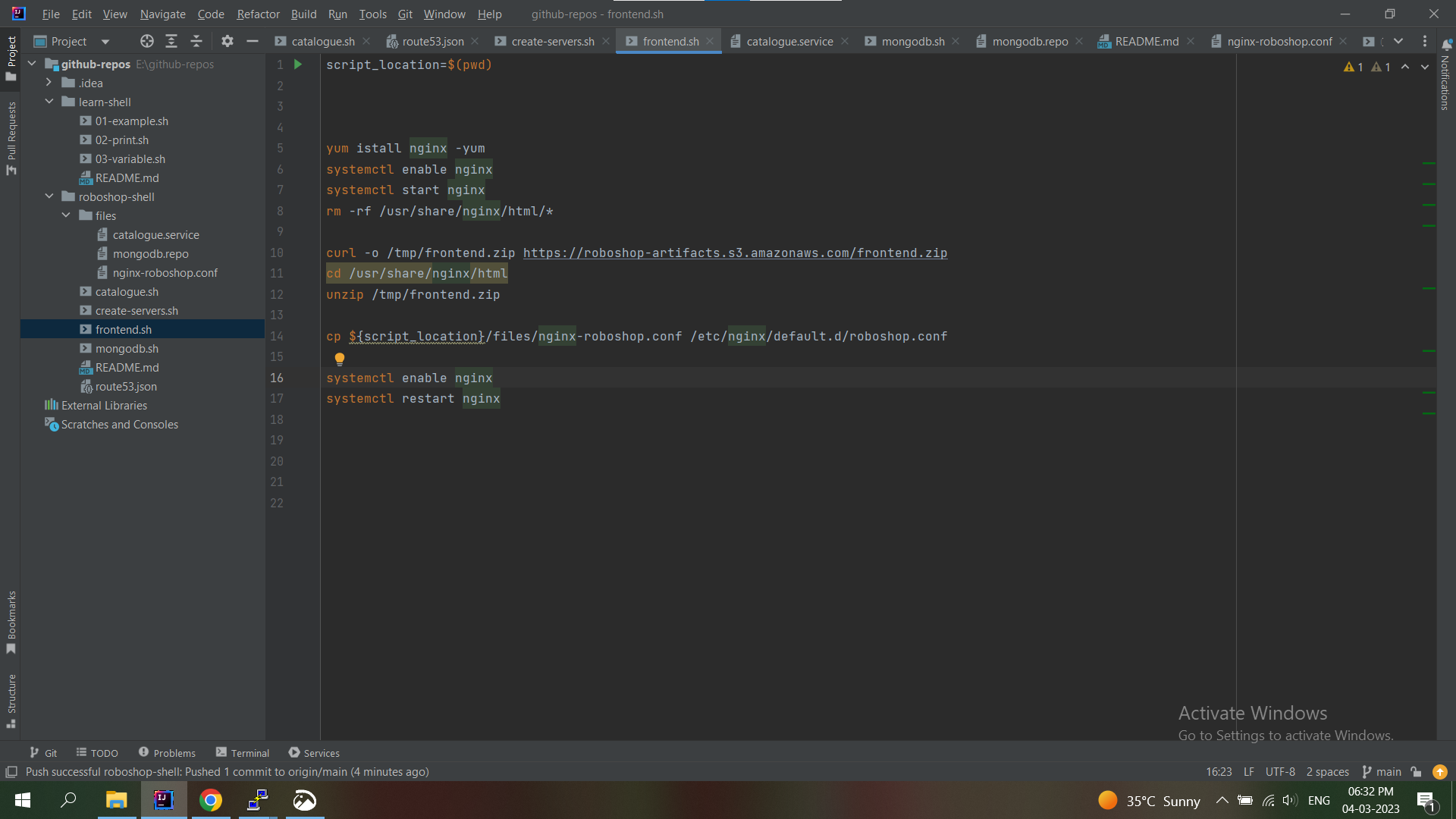This screenshot has height=819, width=1456.
Task: Hide the Project tool window
Action: coord(253,42)
